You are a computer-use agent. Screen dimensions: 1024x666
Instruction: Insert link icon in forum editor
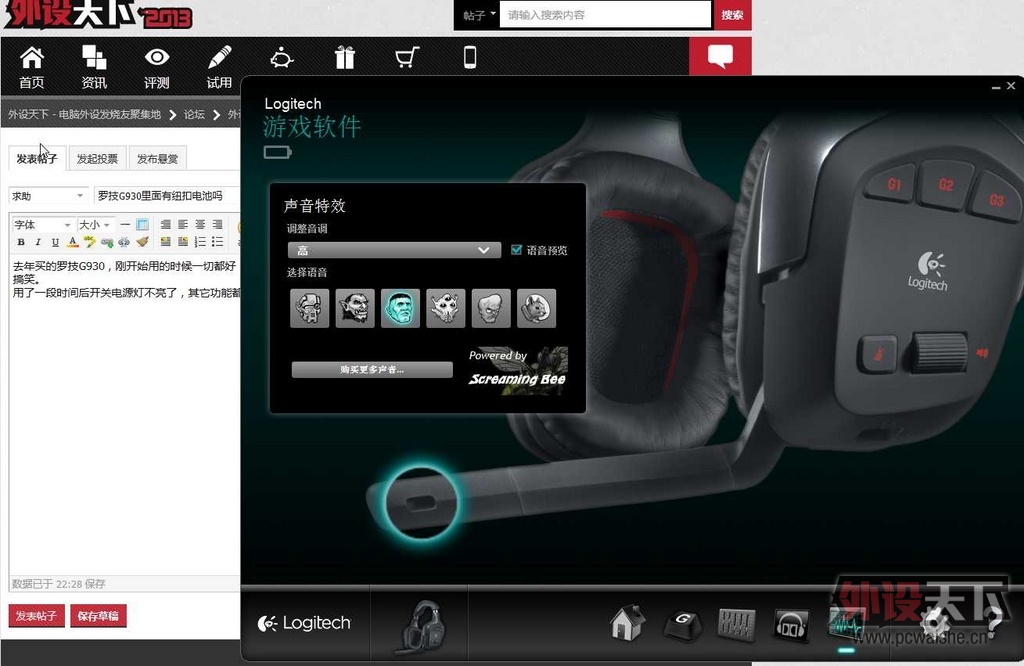pyautogui.click(x=107, y=242)
